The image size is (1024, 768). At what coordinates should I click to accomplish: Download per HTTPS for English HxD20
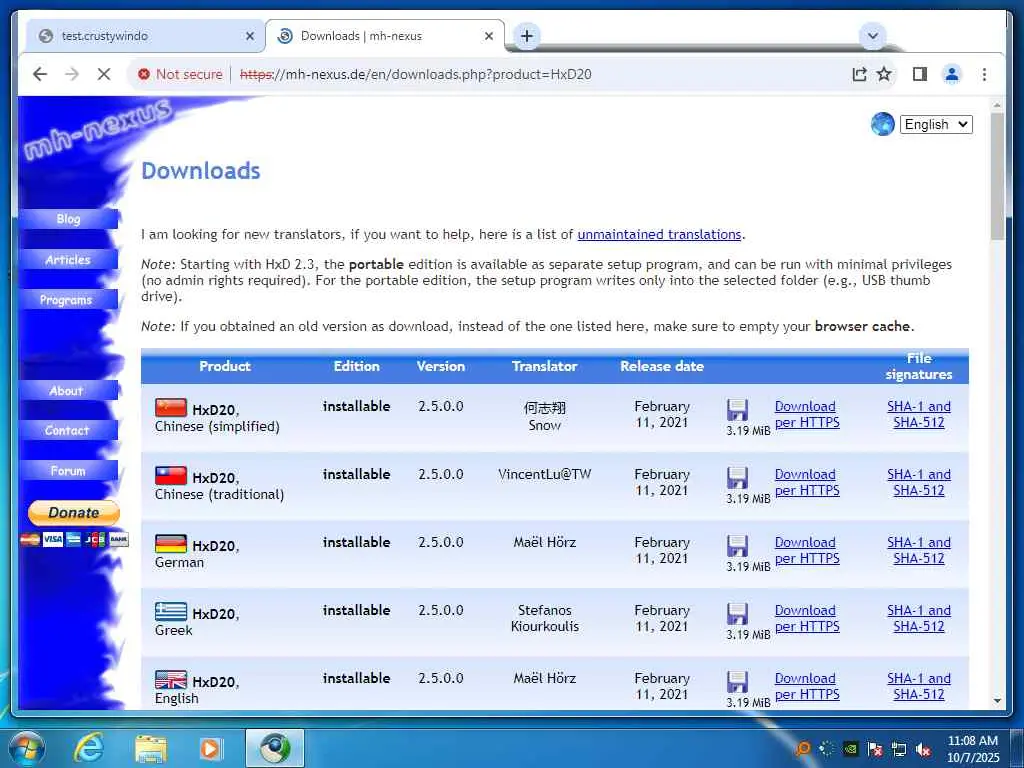807,686
